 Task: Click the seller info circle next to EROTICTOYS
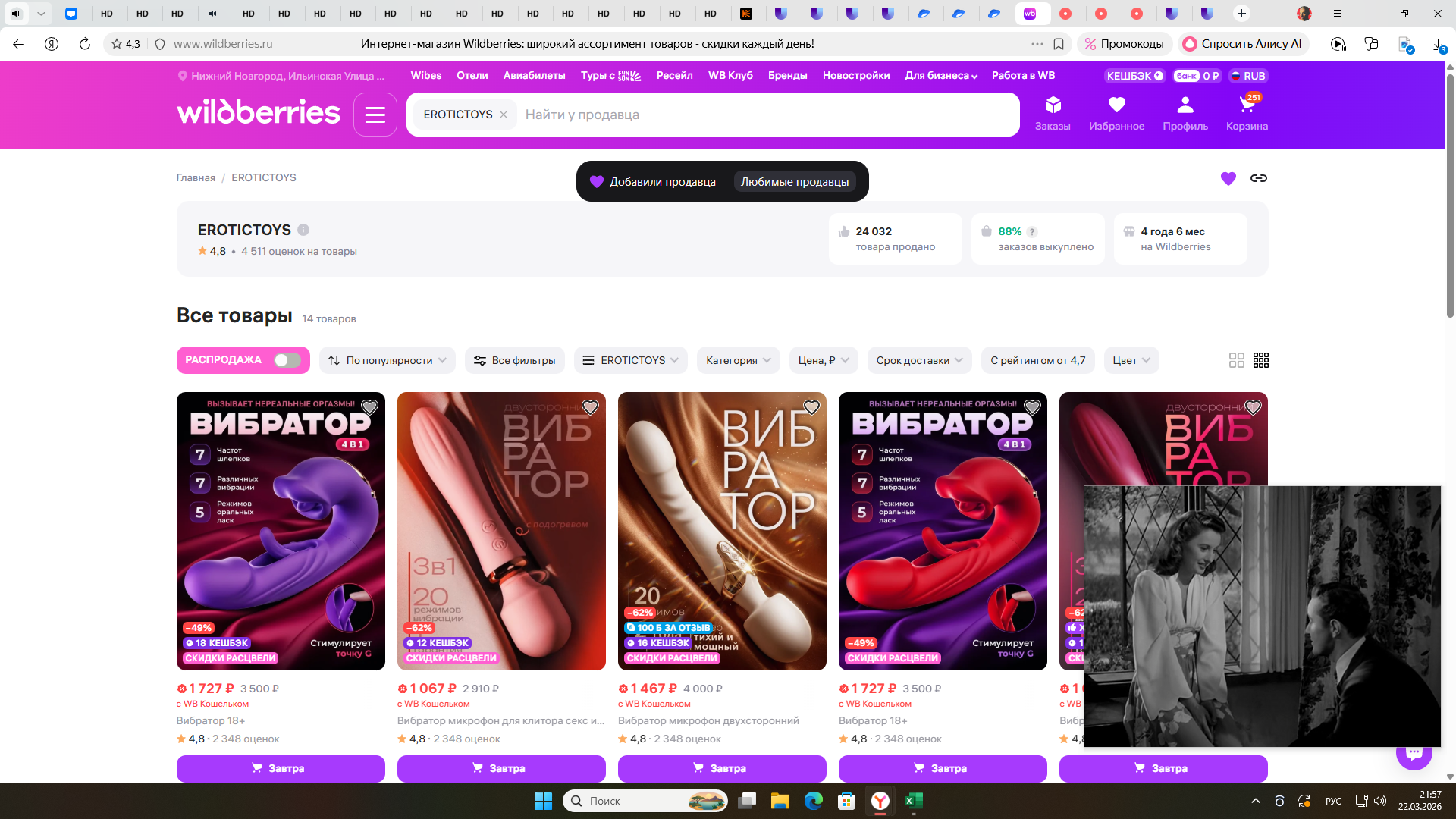[303, 230]
